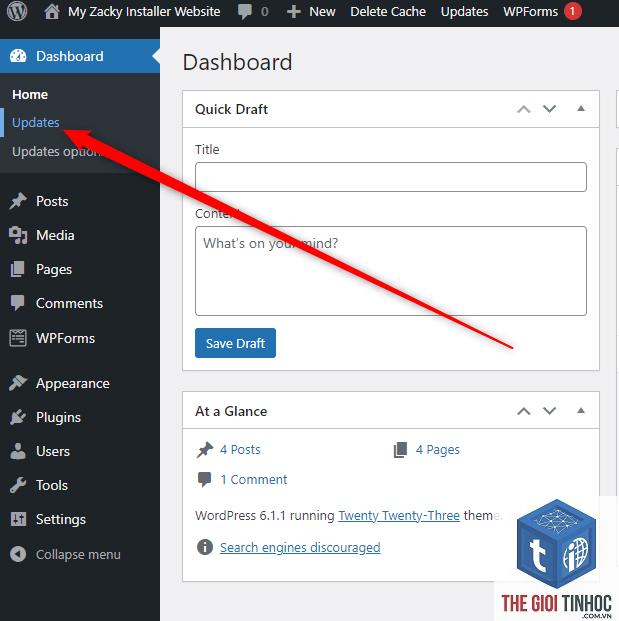Toggle Quick Draft panel collapse triangle
The width and height of the screenshot is (619, 621).
(x=581, y=109)
